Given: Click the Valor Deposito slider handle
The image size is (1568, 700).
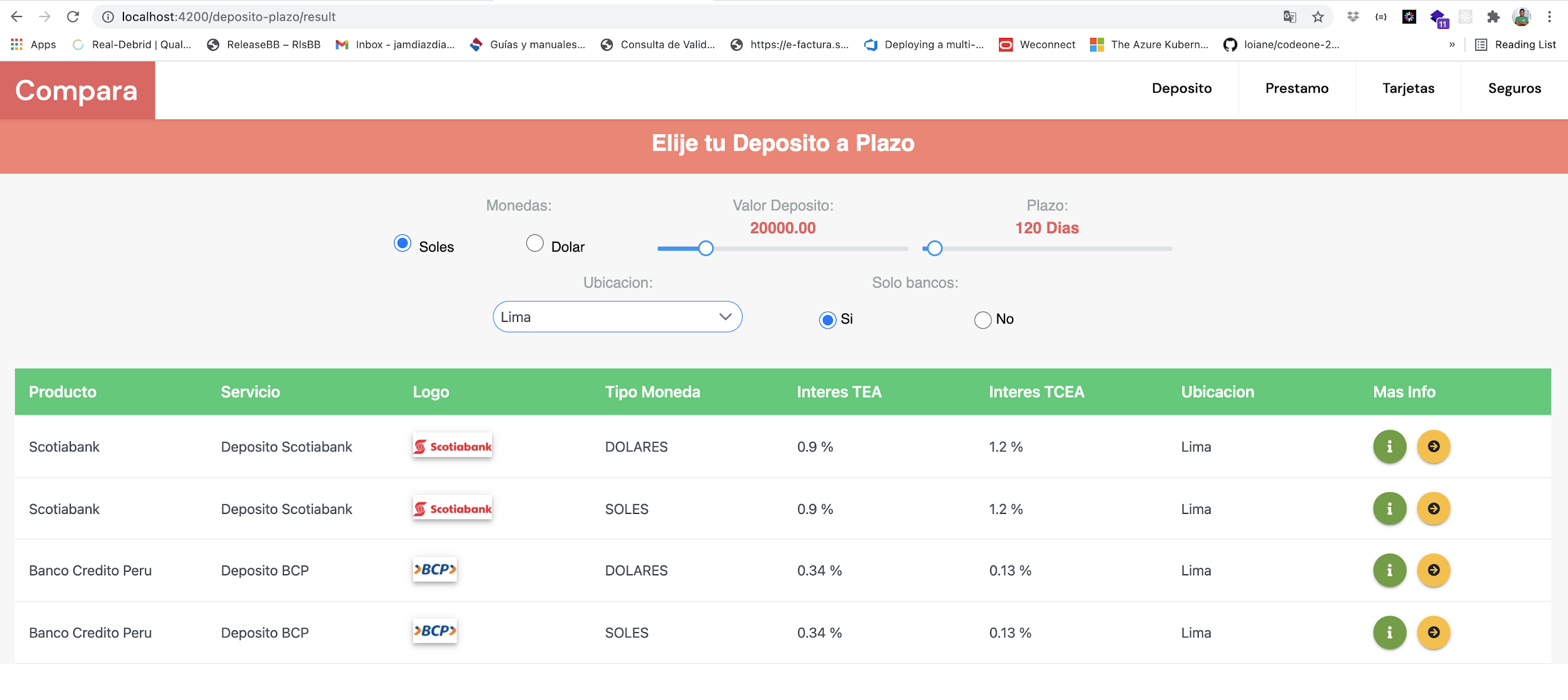Looking at the screenshot, I should [705, 248].
